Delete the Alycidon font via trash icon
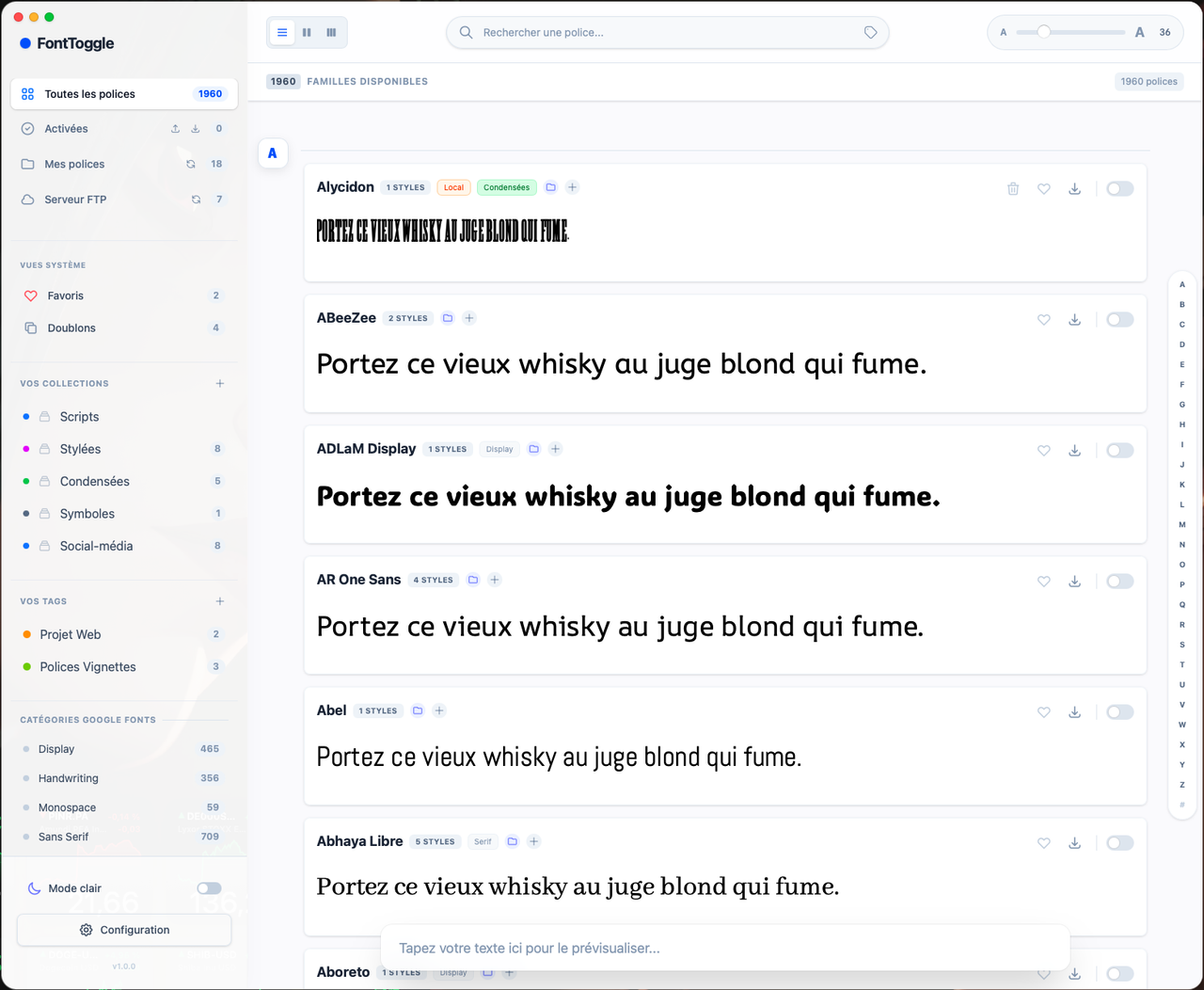 1013,188
